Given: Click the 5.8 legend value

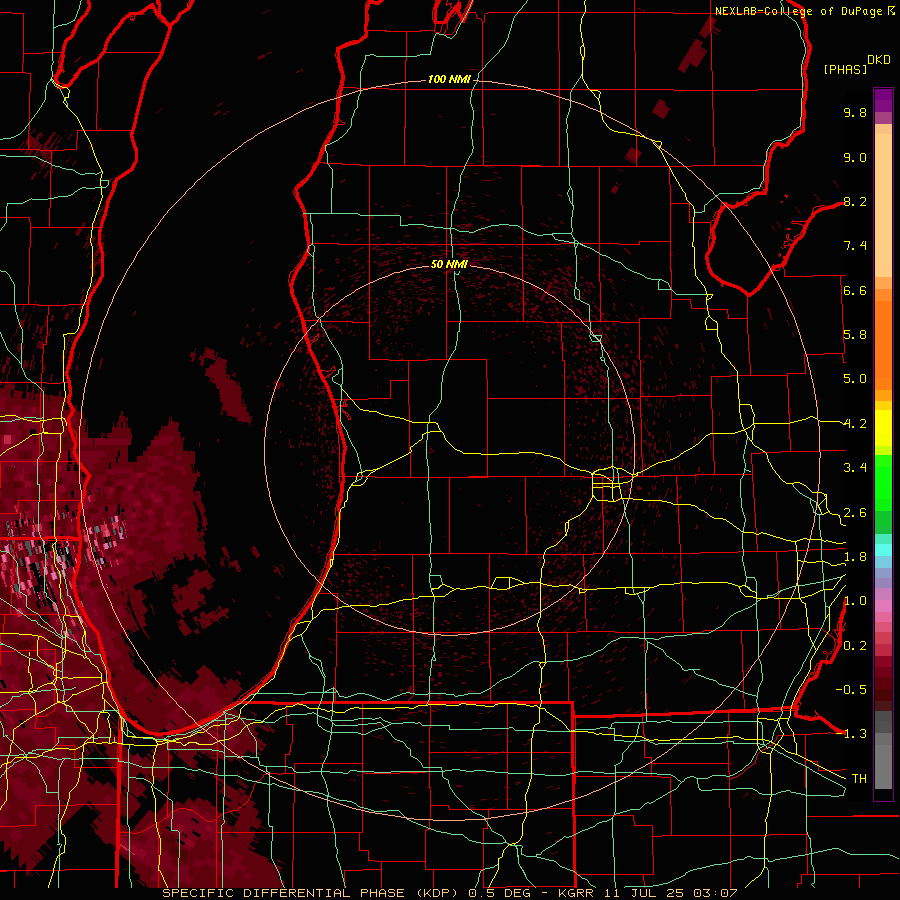Looking at the screenshot, I should click(855, 335).
